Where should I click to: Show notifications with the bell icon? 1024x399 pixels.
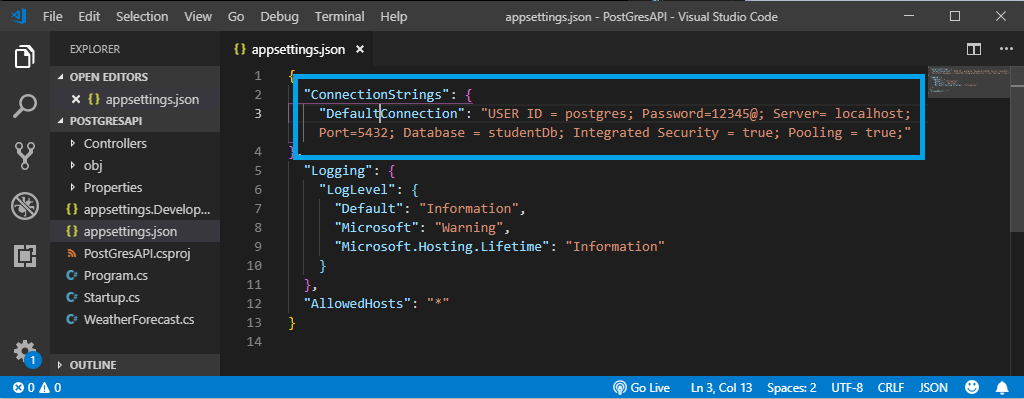1002,387
